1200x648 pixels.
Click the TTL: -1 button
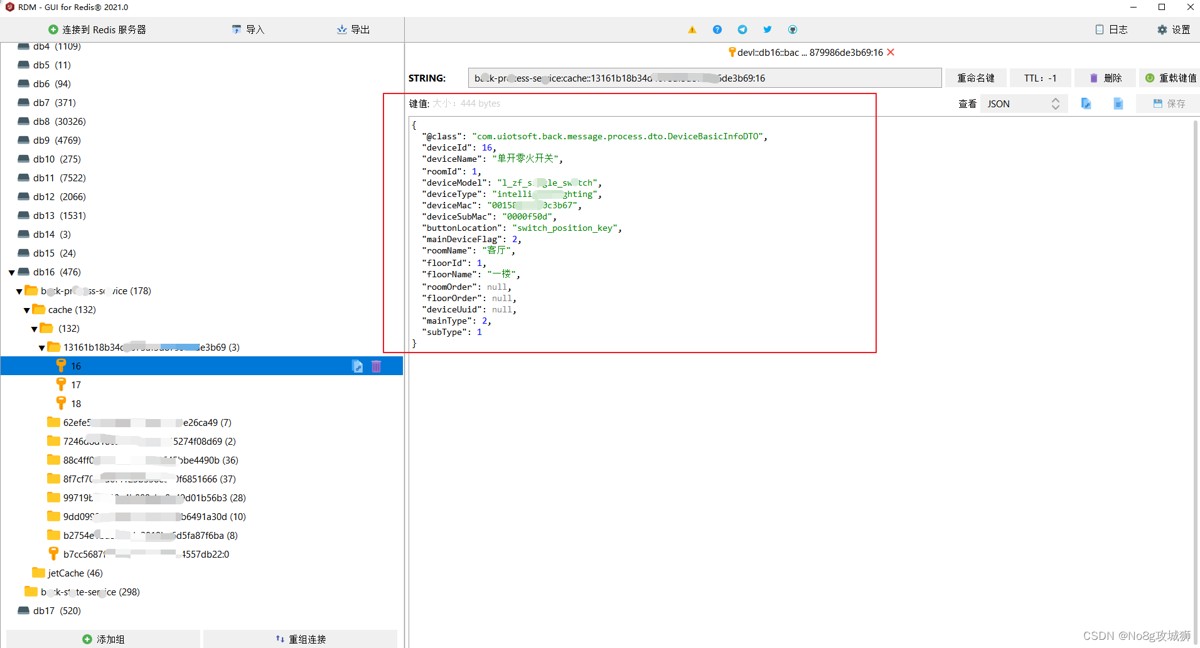(x=1040, y=78)
